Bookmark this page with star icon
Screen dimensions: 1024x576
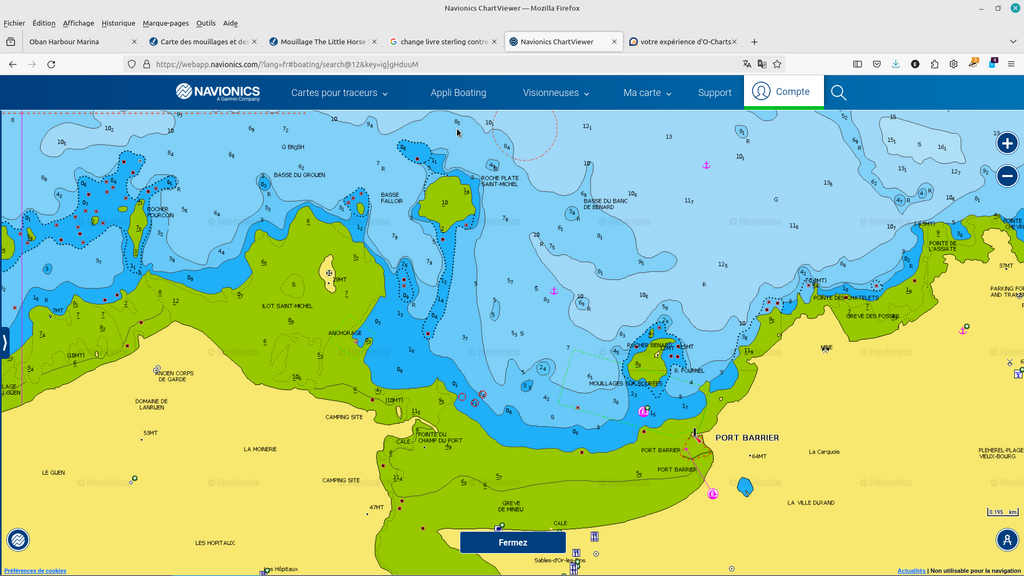click(x=777, y=64)
